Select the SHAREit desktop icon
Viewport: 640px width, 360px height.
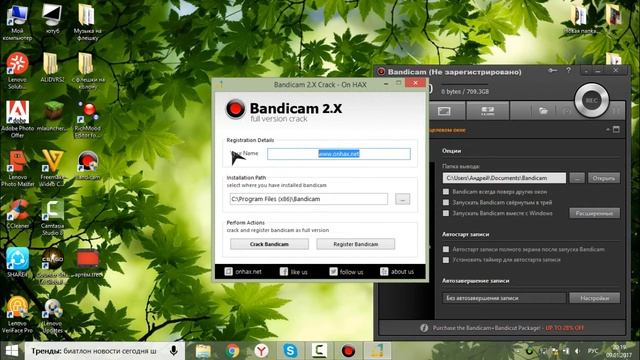(x=18, y=262)
